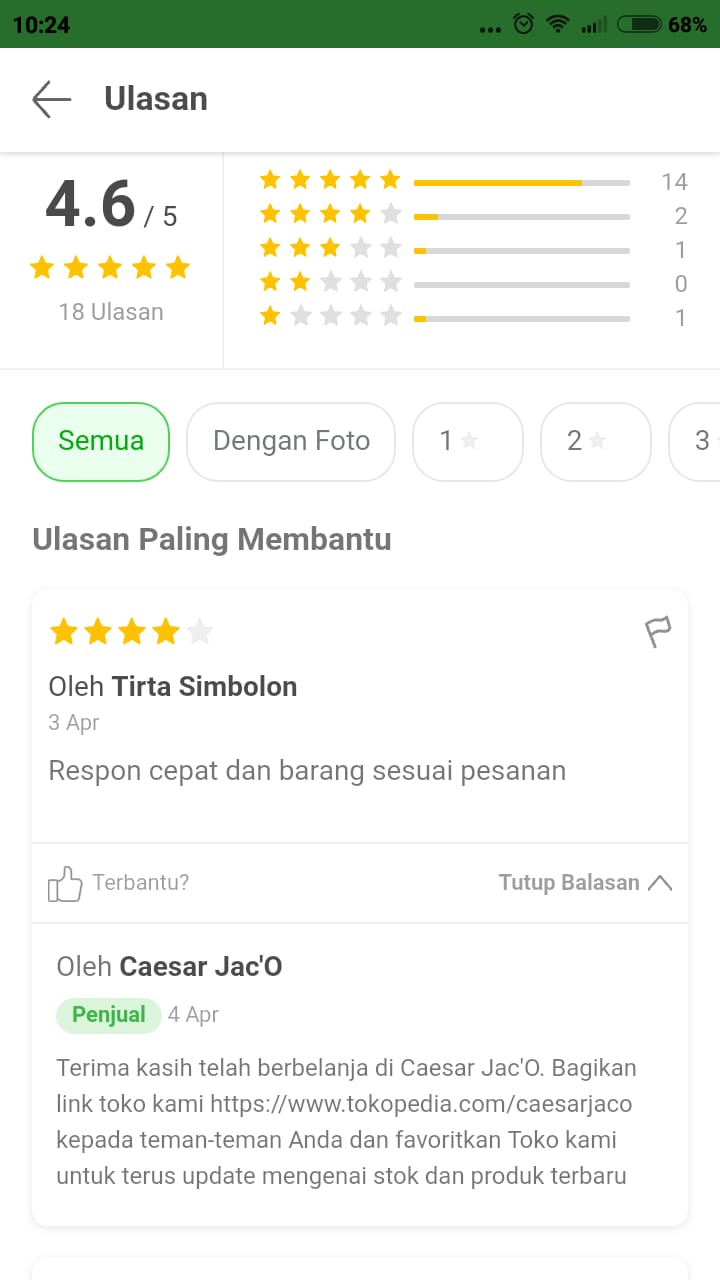Tap the three-dots status bar icon
Image resolution: width=720 pixels, height=1280 pixels.
click(x=490, y=28)
